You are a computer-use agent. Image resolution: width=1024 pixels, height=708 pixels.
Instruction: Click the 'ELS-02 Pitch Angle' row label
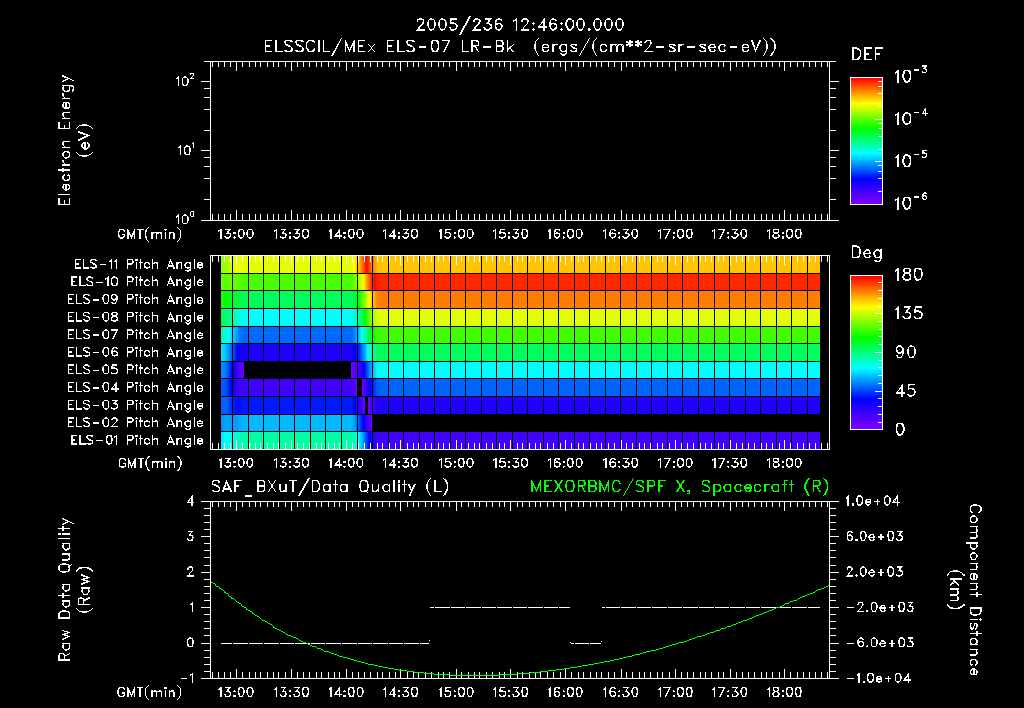[136, 423]
